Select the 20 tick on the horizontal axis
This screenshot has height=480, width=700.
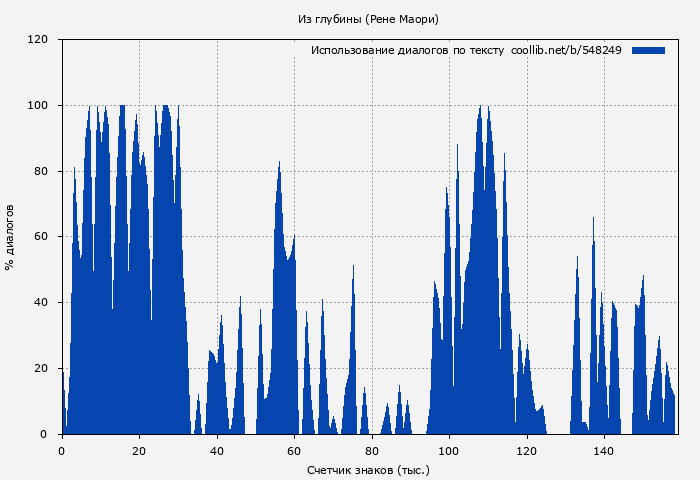[139, 451]
